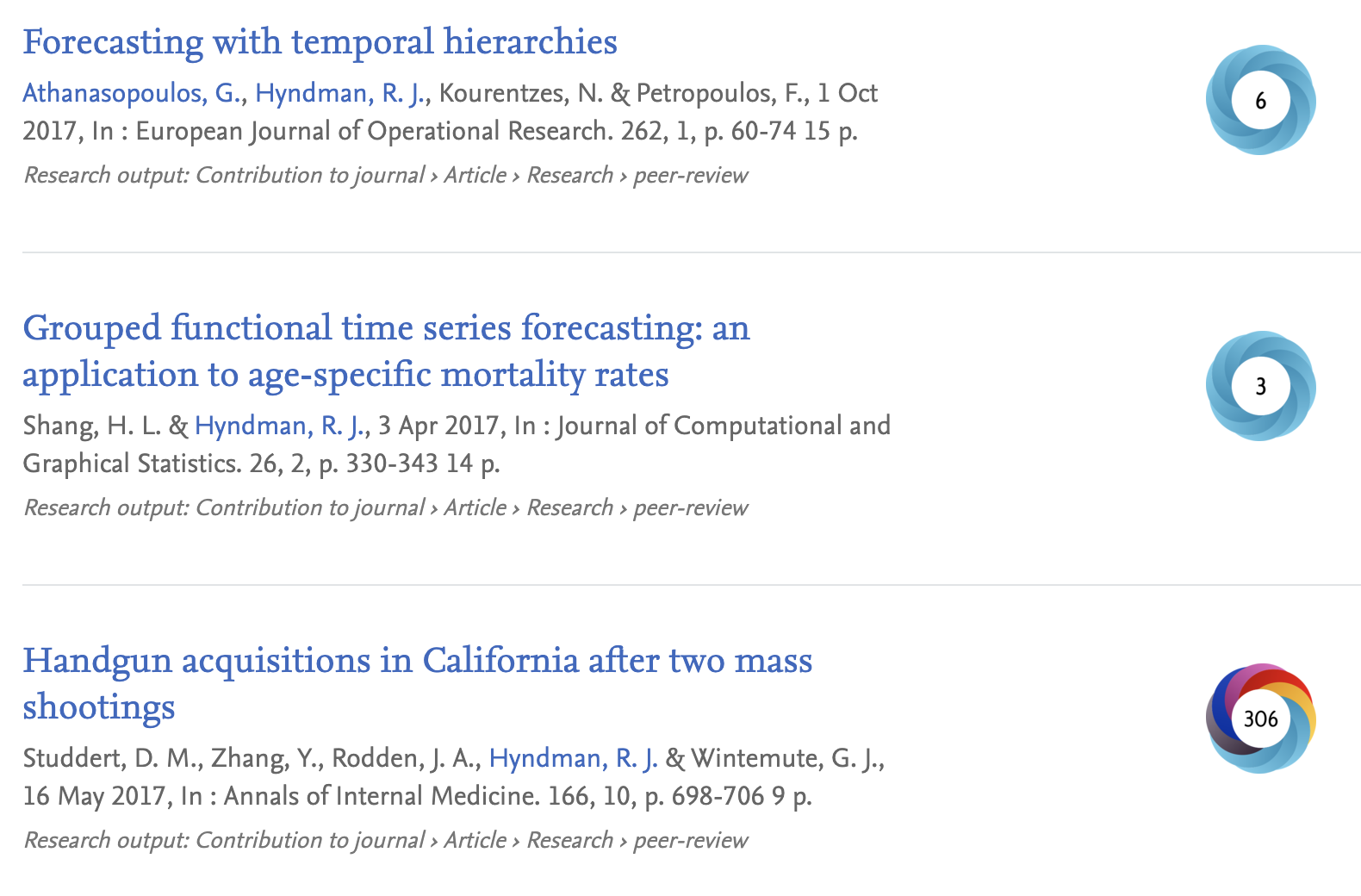Open the colorful Altmetric badge scoring 306
Image resolution: width=1361 pixels, height=896 pixels.
point(1260,719)
